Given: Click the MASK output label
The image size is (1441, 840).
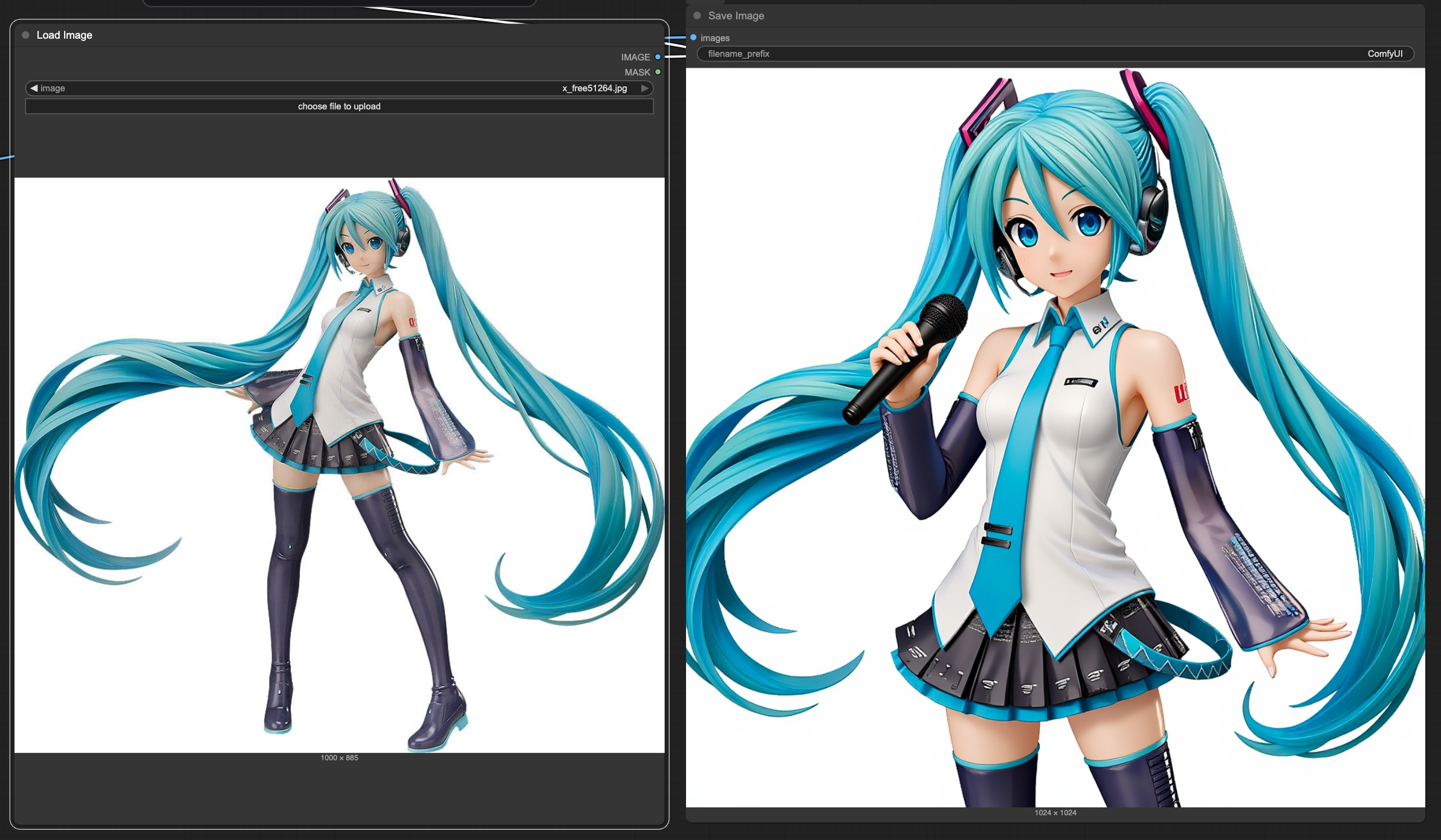Looking at the screenshot, I should tap(637, 72).
